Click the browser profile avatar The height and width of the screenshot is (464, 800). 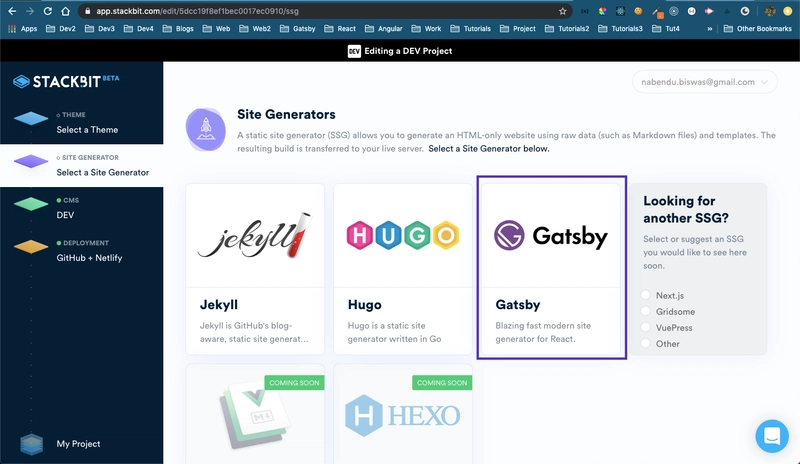770,11
